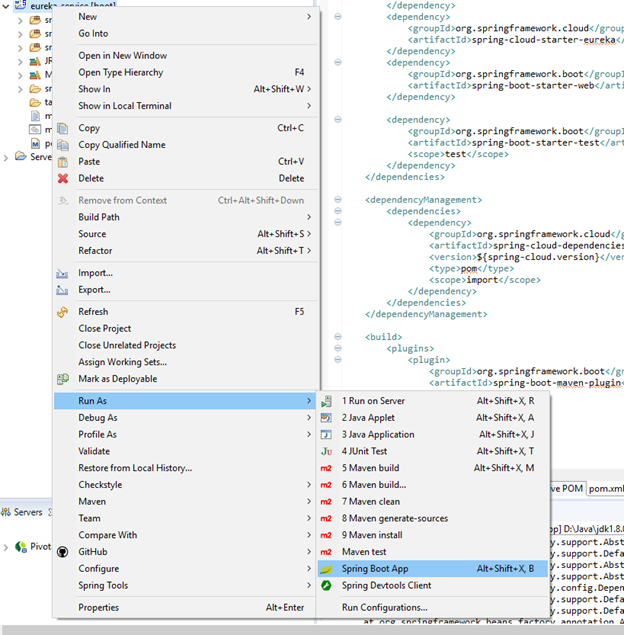Click the Paste clipboard icon

tap(63, 162)
